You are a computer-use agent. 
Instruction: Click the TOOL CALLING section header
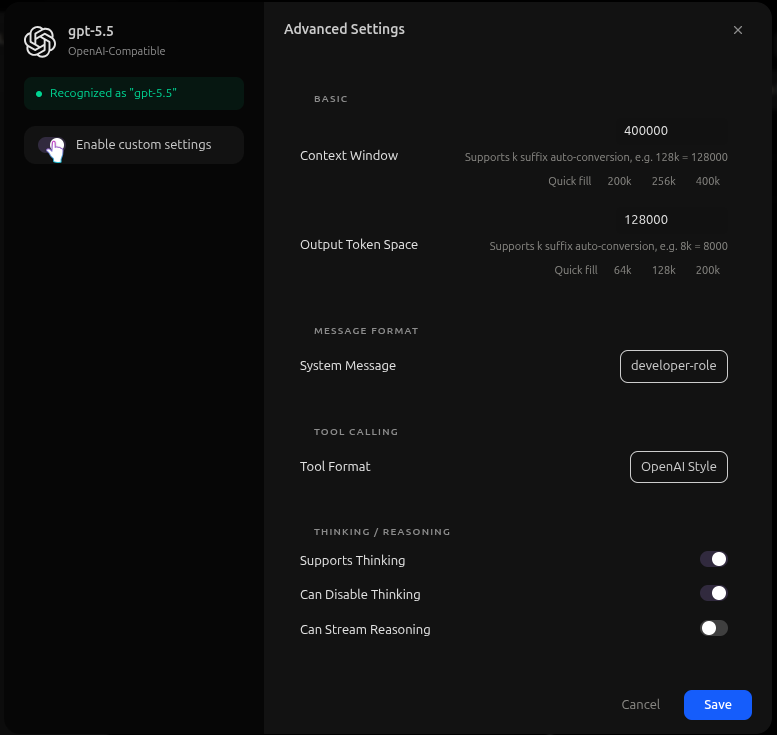tap(356, 432)
